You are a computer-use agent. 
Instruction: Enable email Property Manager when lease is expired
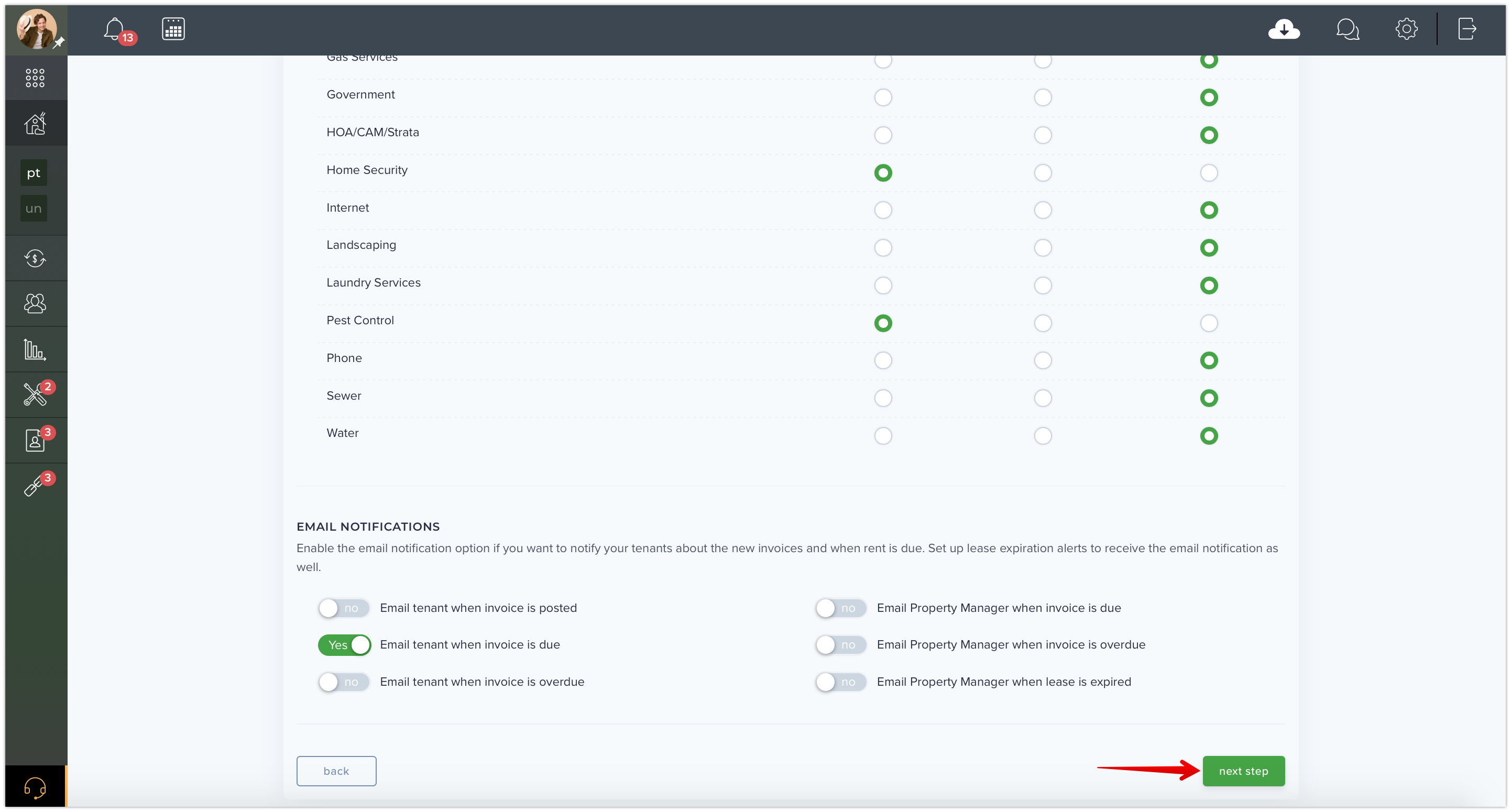pyautogui.click(x=841, y=682)
